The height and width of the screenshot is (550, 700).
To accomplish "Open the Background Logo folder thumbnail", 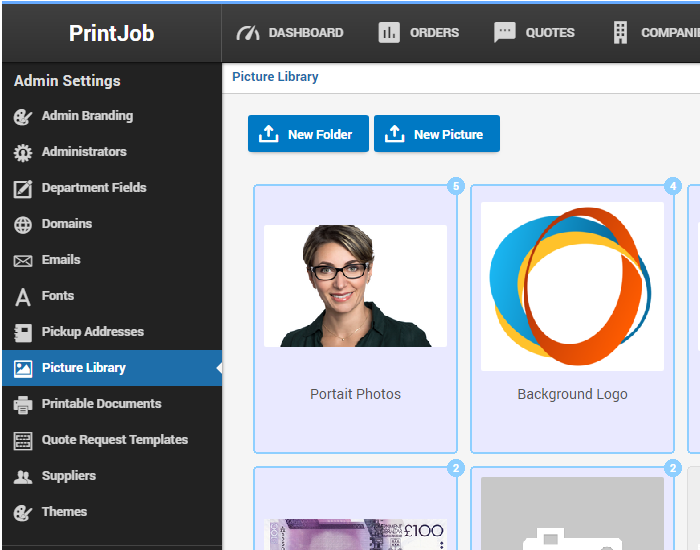I will (572, 286).
